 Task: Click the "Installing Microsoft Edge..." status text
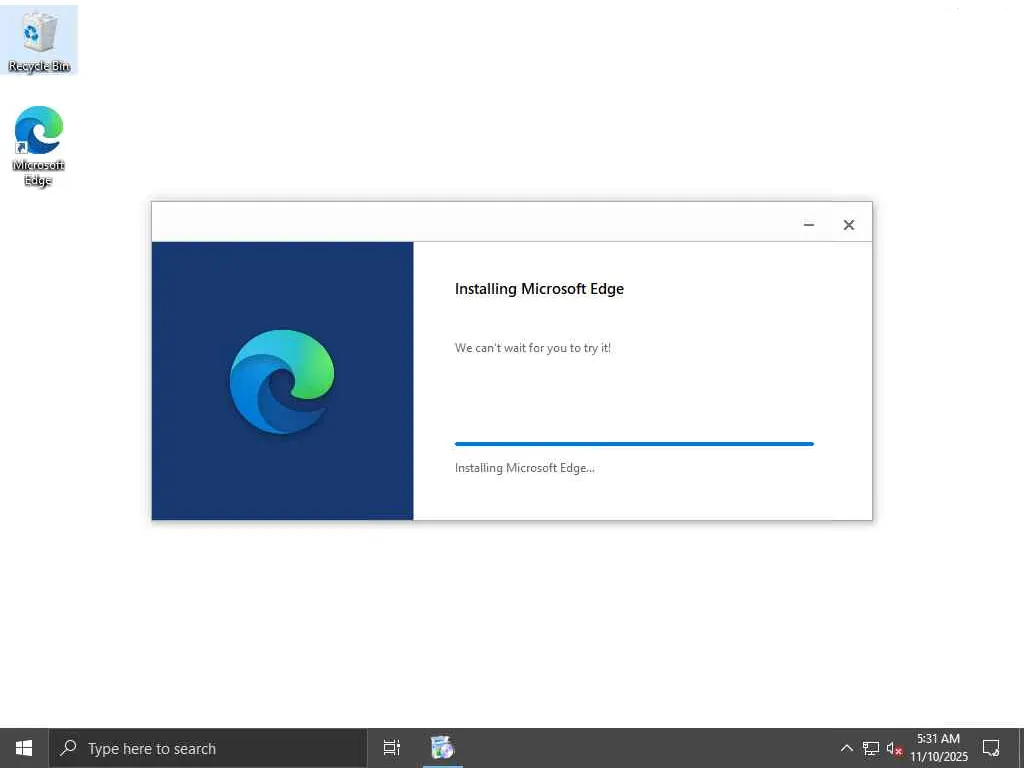tap(524, 468)
